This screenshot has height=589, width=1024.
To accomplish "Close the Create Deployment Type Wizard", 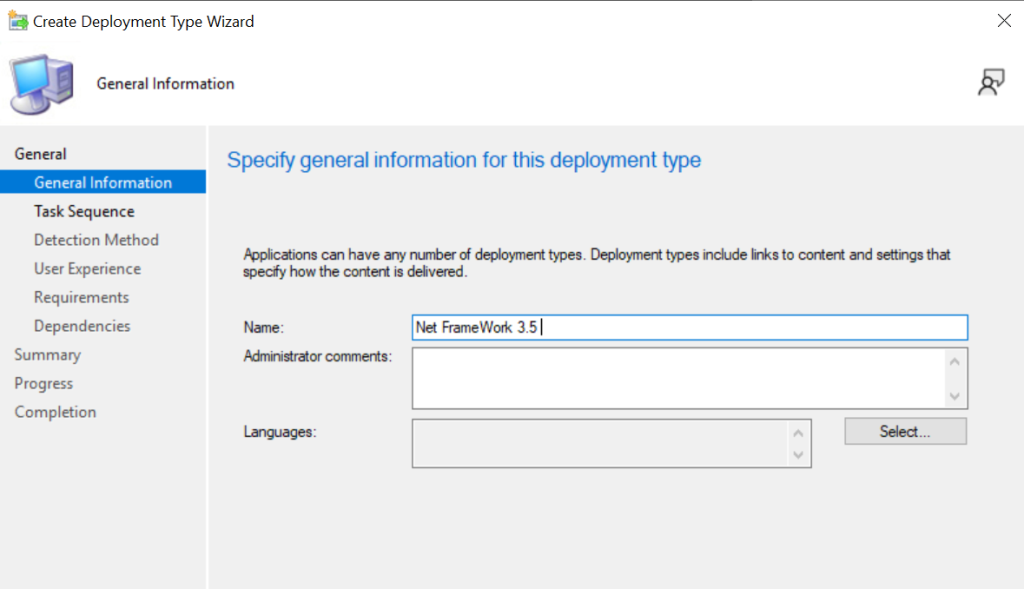I will 1004,21.
